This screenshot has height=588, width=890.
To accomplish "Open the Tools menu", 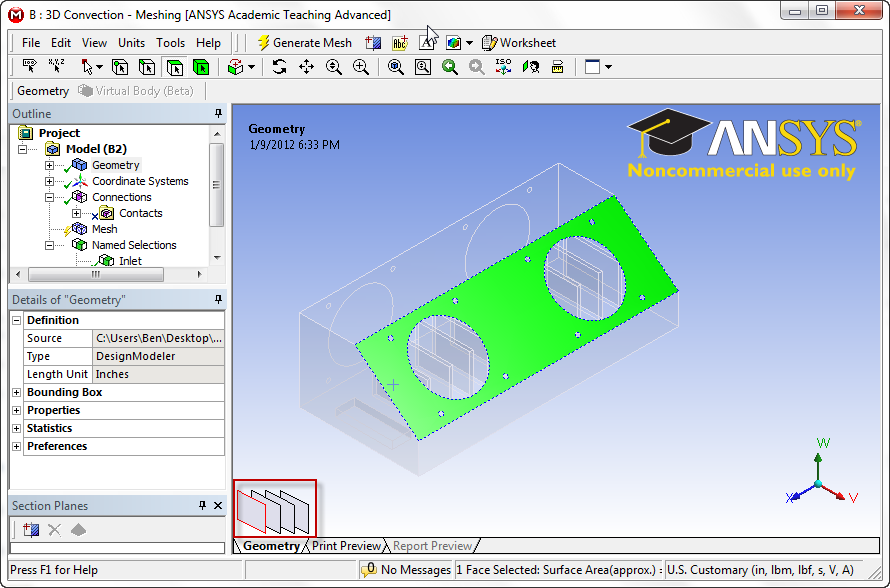I will pyautogui.click(x=170, y=43).
